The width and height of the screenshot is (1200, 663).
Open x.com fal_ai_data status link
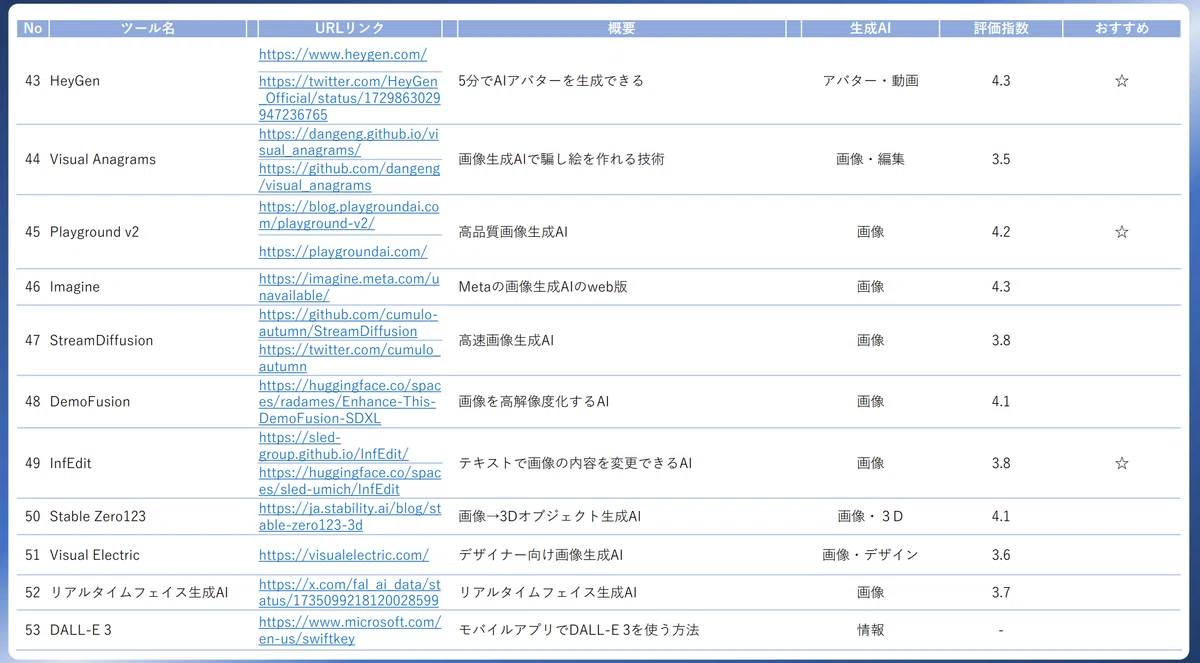tap(349, 592)
